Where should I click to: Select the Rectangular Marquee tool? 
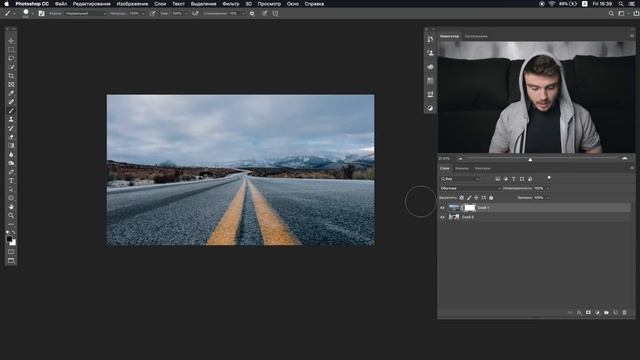tap(11, 50)
